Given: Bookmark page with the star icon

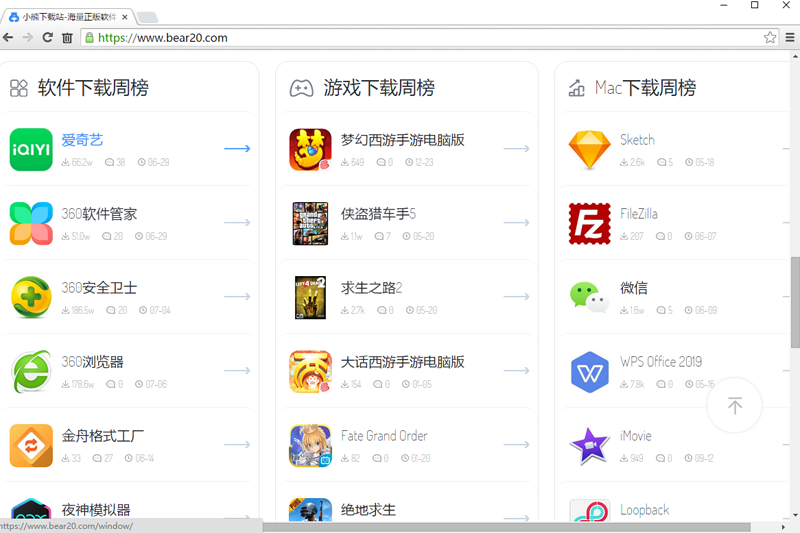Looking at the screenshot, I should point(770,38).
